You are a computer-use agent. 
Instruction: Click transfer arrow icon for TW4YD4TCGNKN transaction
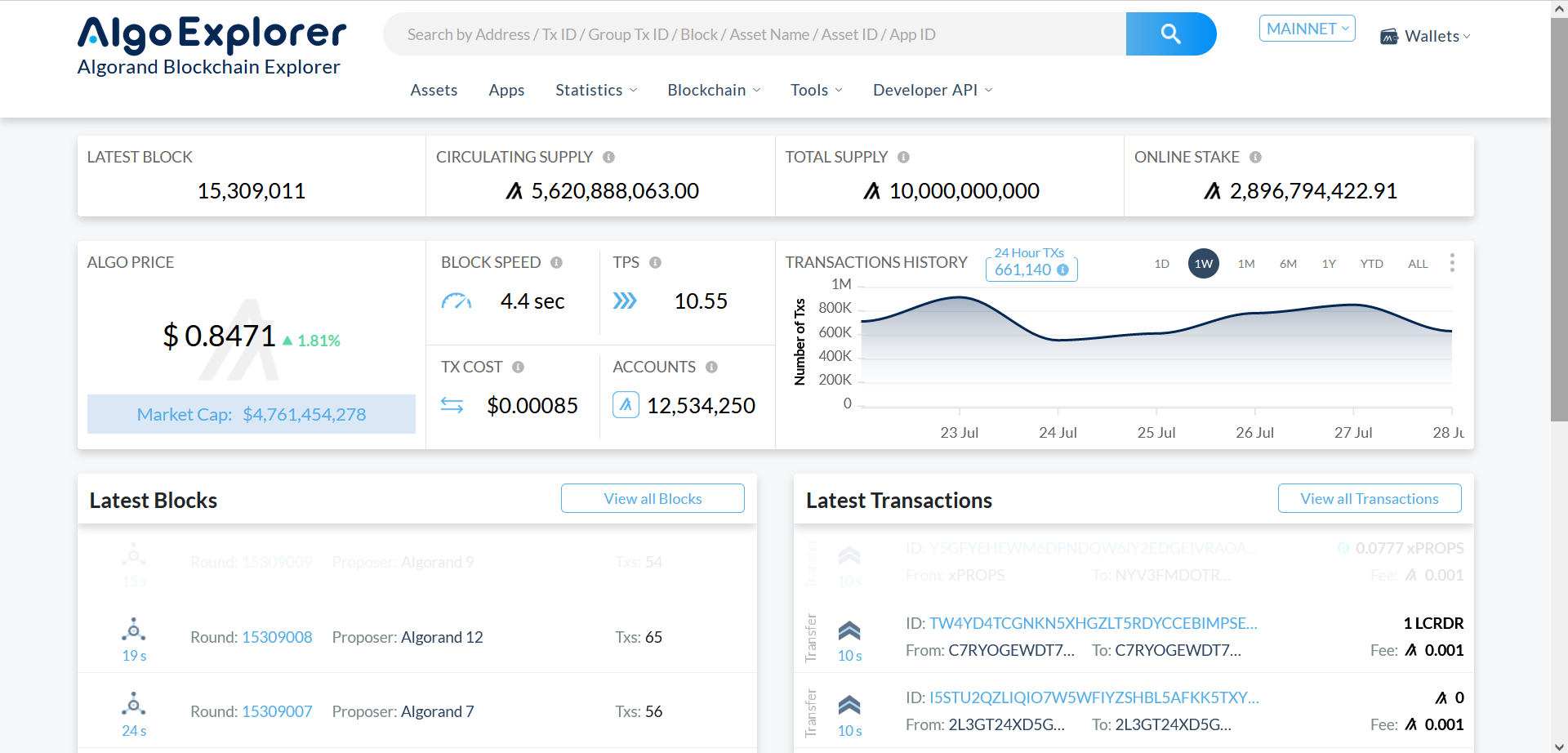point(849,630)
